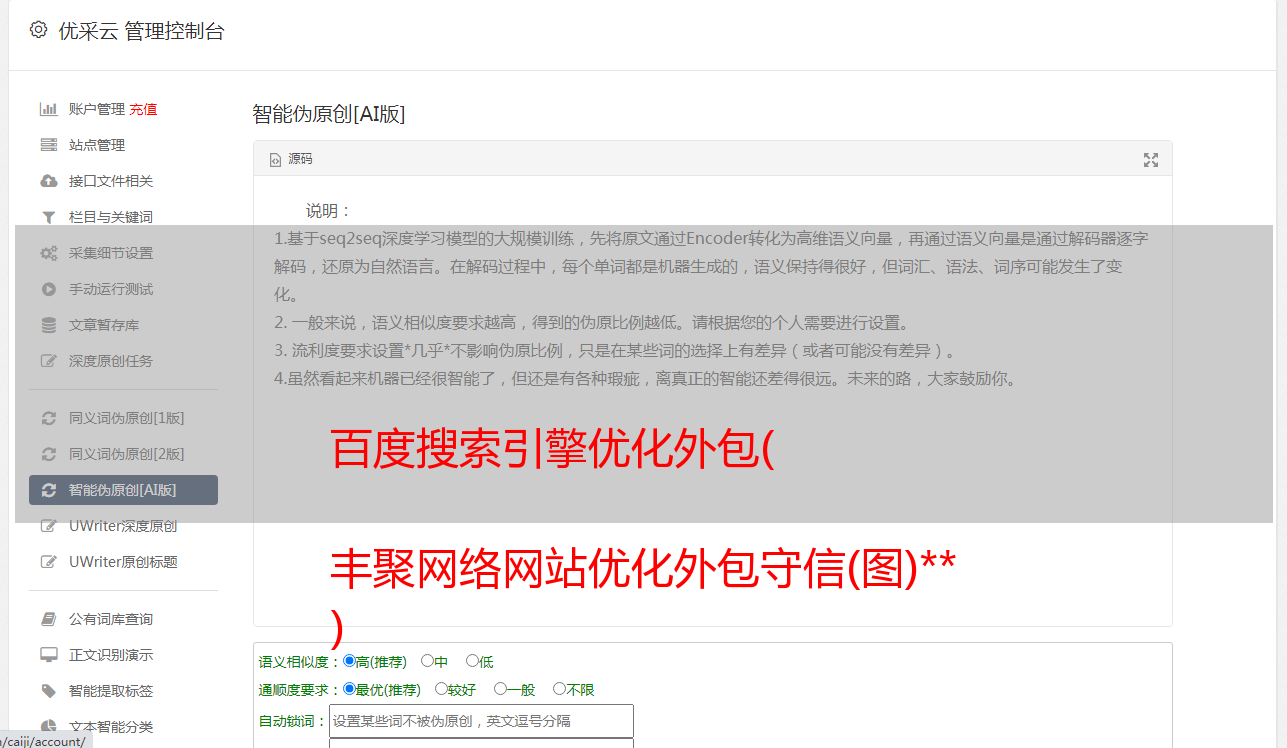Click the database icon beside 文章暂存库
1287x748 pixels.
(x=48, y=325)
